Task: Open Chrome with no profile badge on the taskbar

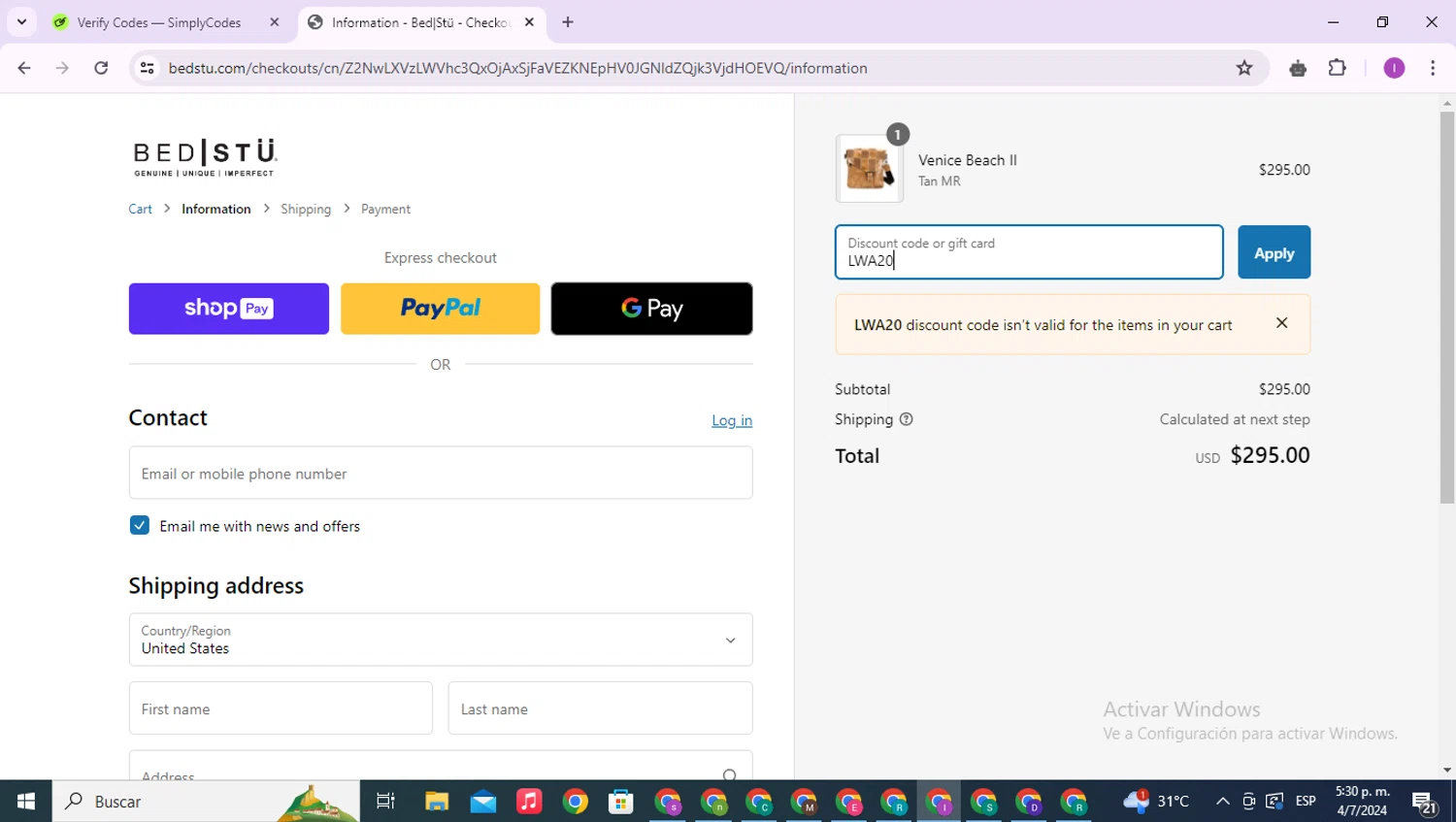Action: tap(576, 802)
